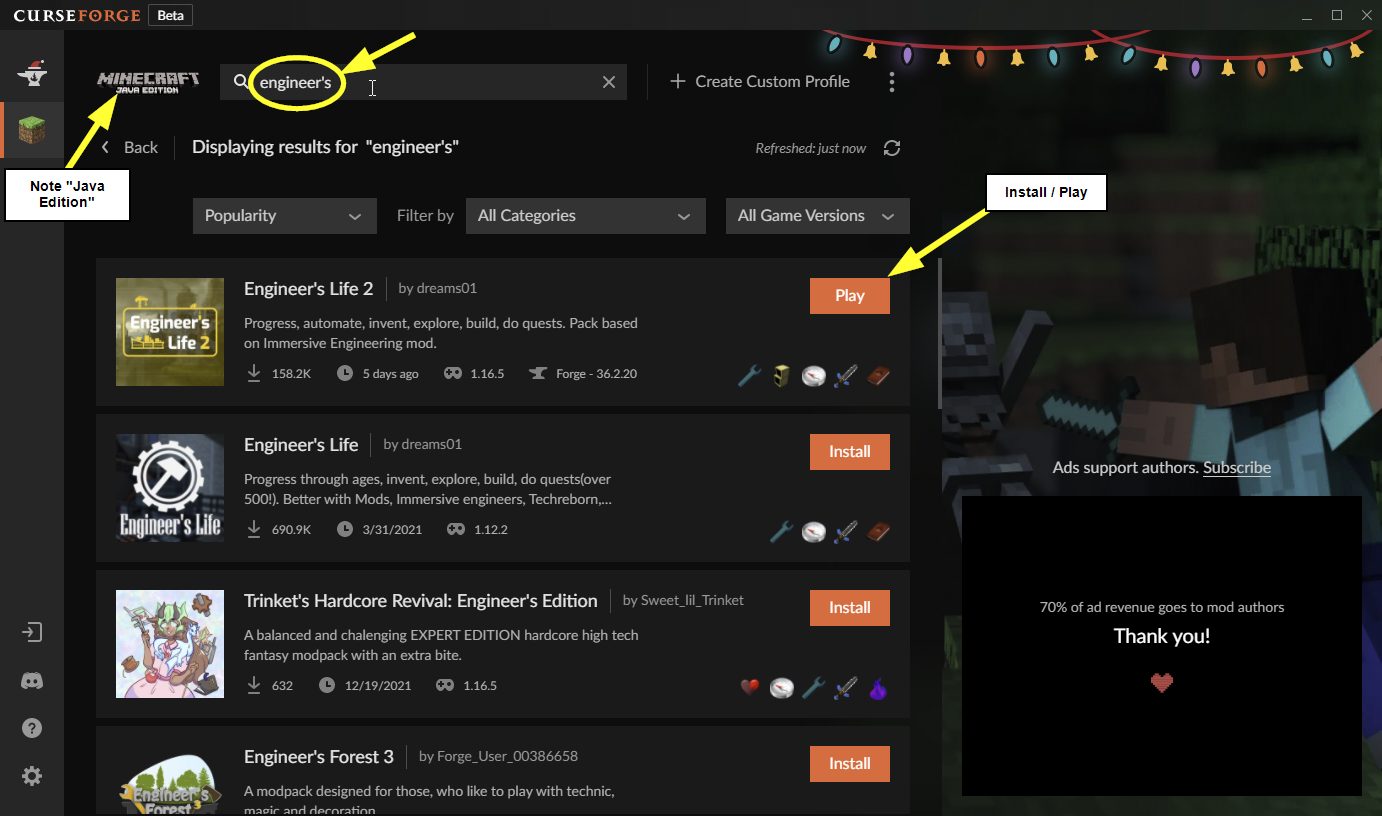The height and width of the screenshot is (816, 1382).
Task: Click the "690.9K" download count
Action: coord(291,530)
